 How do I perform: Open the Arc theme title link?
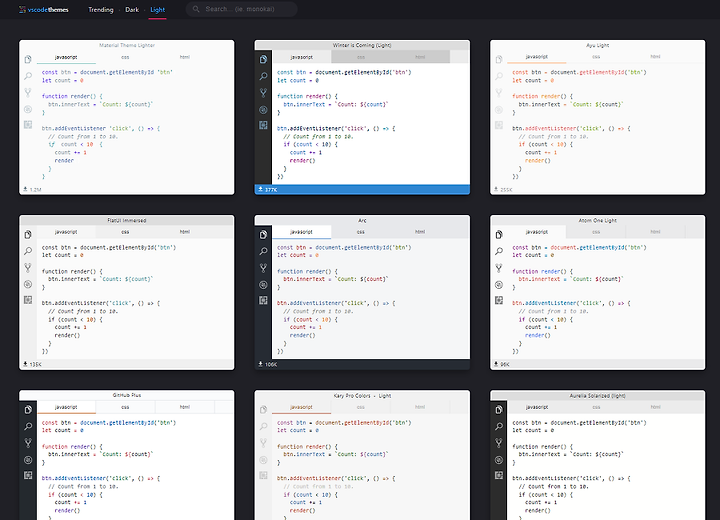coord(362,220)
